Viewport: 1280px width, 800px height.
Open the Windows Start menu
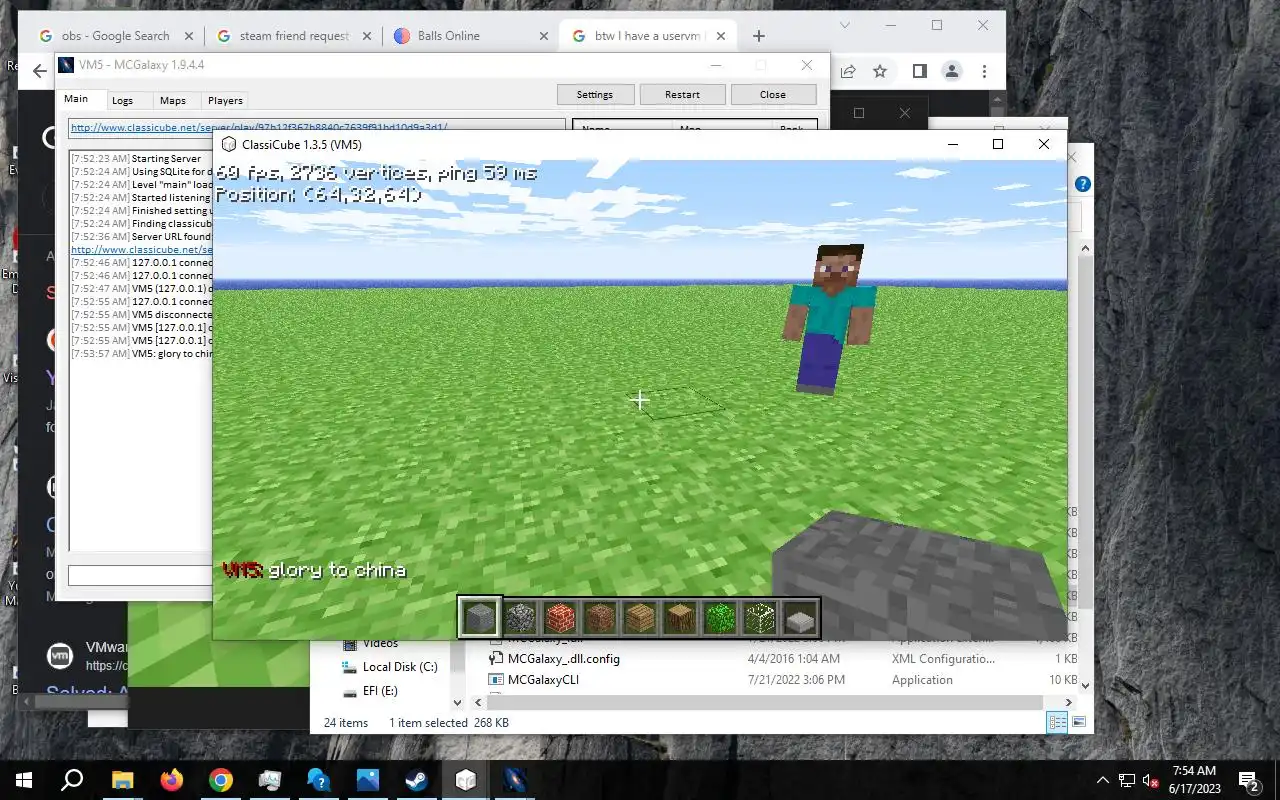24,780
